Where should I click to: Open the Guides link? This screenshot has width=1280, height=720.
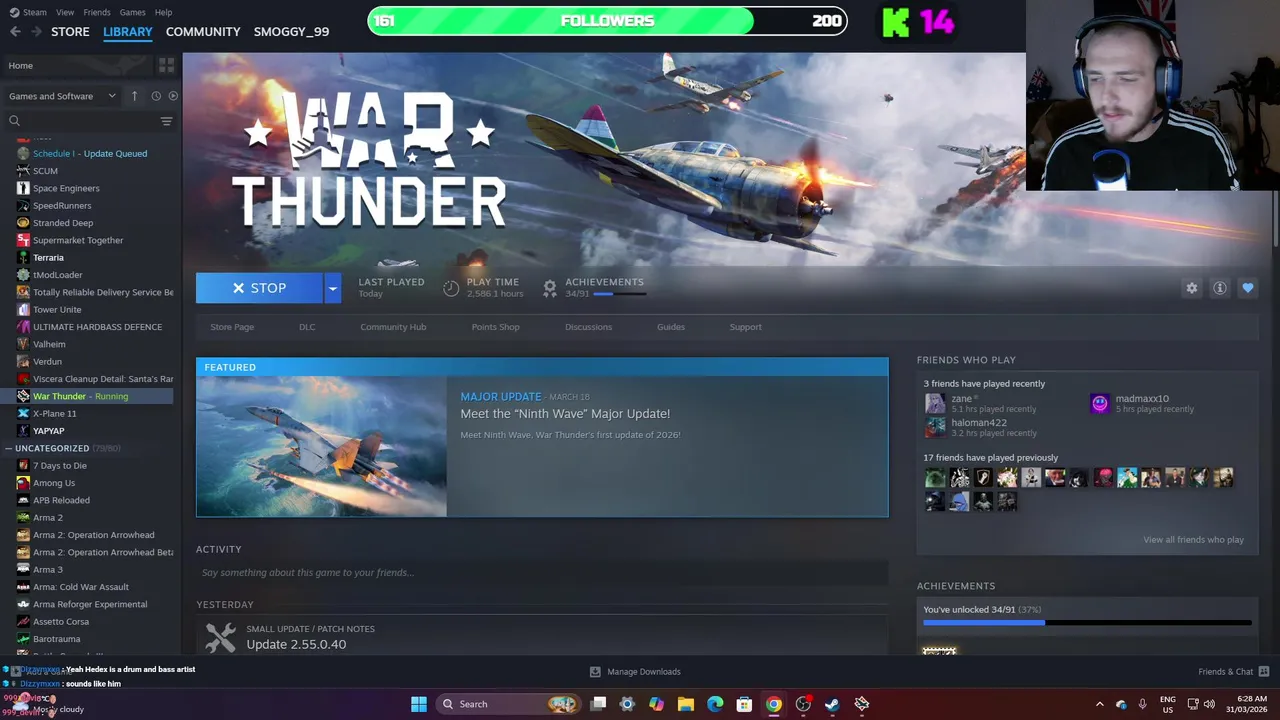click(x=671, y=327)
